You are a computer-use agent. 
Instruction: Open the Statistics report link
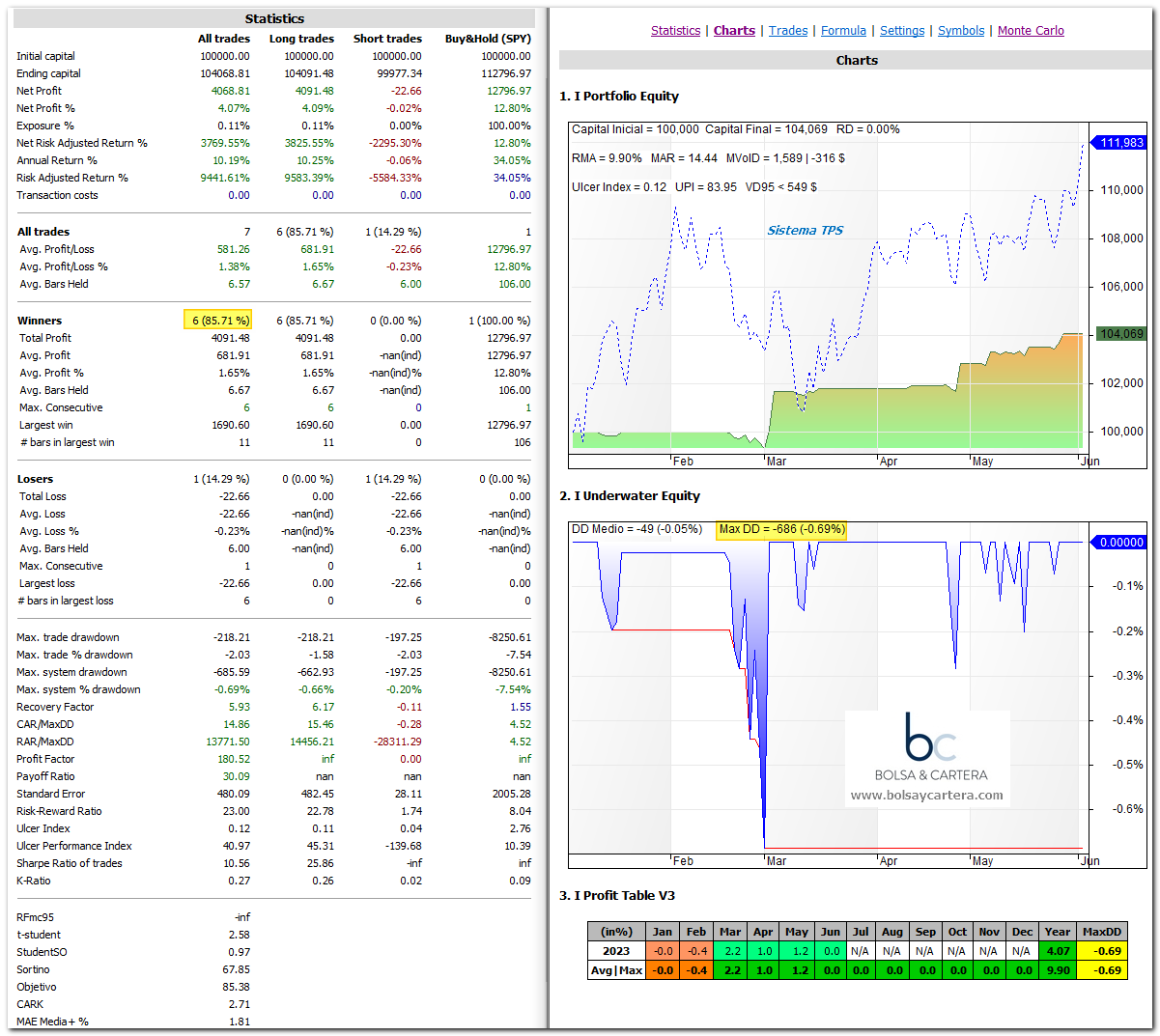675,31
